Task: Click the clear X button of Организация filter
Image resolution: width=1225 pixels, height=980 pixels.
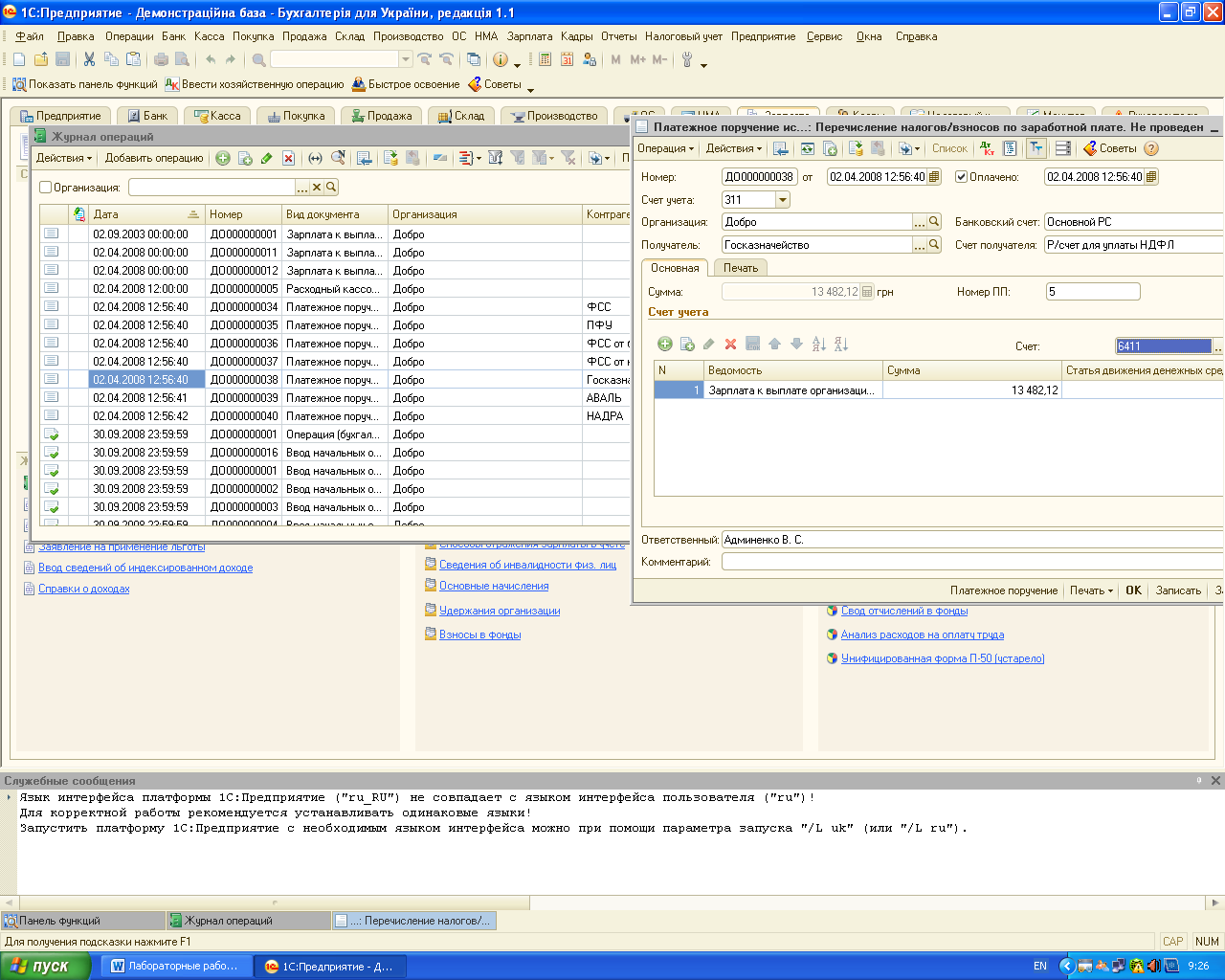Action: click(x=317, y=188)
